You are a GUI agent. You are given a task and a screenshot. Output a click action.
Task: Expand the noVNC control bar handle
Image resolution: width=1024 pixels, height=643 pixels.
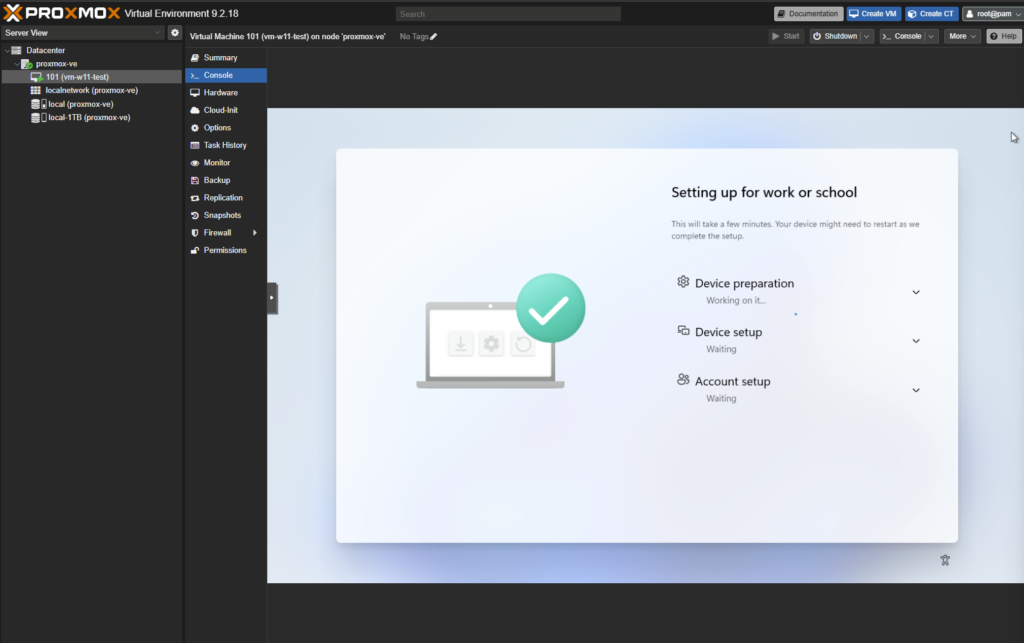click(x=272, y=298)
